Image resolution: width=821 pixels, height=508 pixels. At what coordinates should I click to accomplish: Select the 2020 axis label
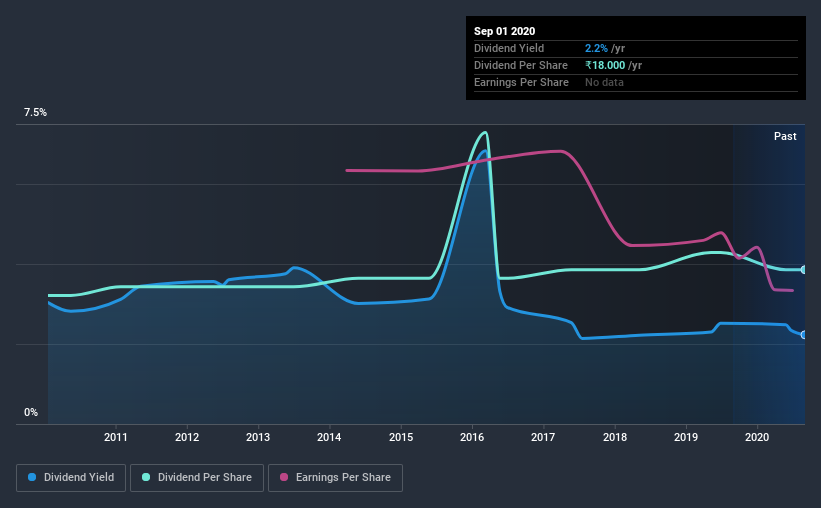click(757, 437)
